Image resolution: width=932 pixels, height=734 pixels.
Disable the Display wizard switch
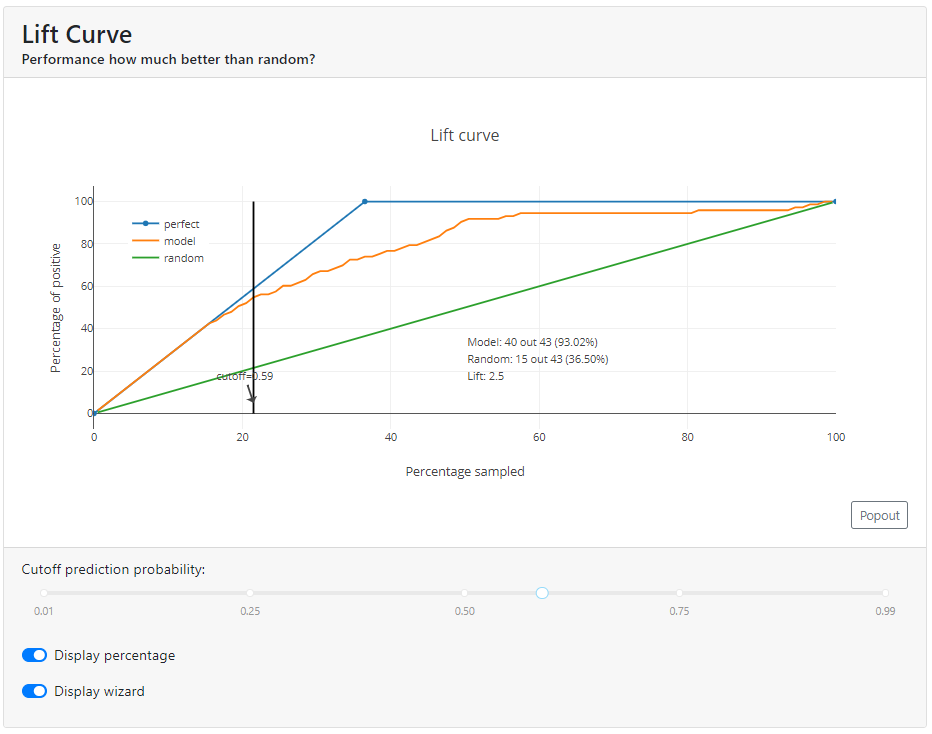tap(35, 691)
